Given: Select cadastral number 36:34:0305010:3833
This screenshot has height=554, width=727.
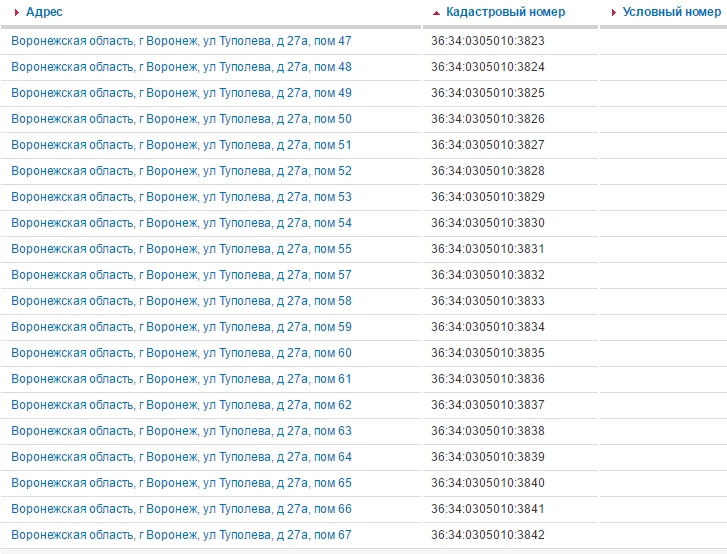Looking at the screenshot, I should pos(488,300).
